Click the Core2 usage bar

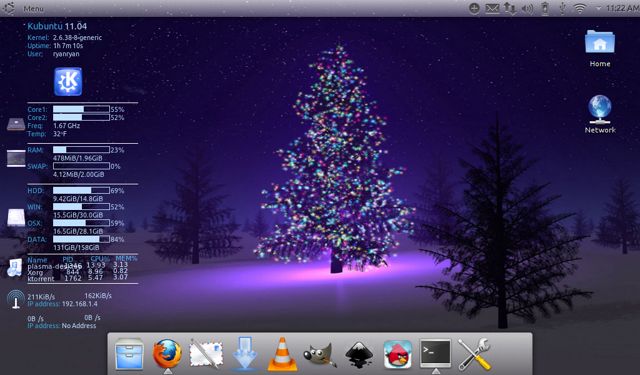click(x=81, y=118)
